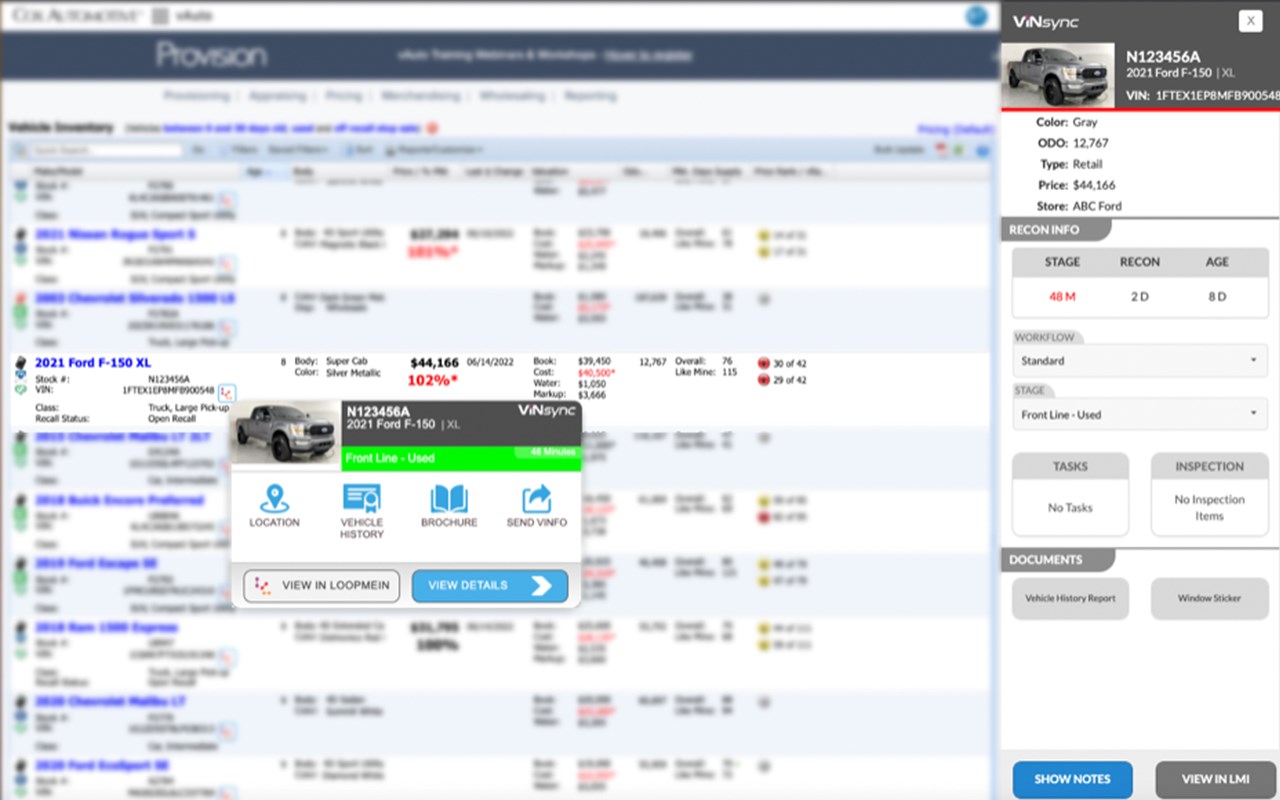The width and height of the screenshot is (1280, 800).
Task: Click the View Details button
Action: click(490, 586)
